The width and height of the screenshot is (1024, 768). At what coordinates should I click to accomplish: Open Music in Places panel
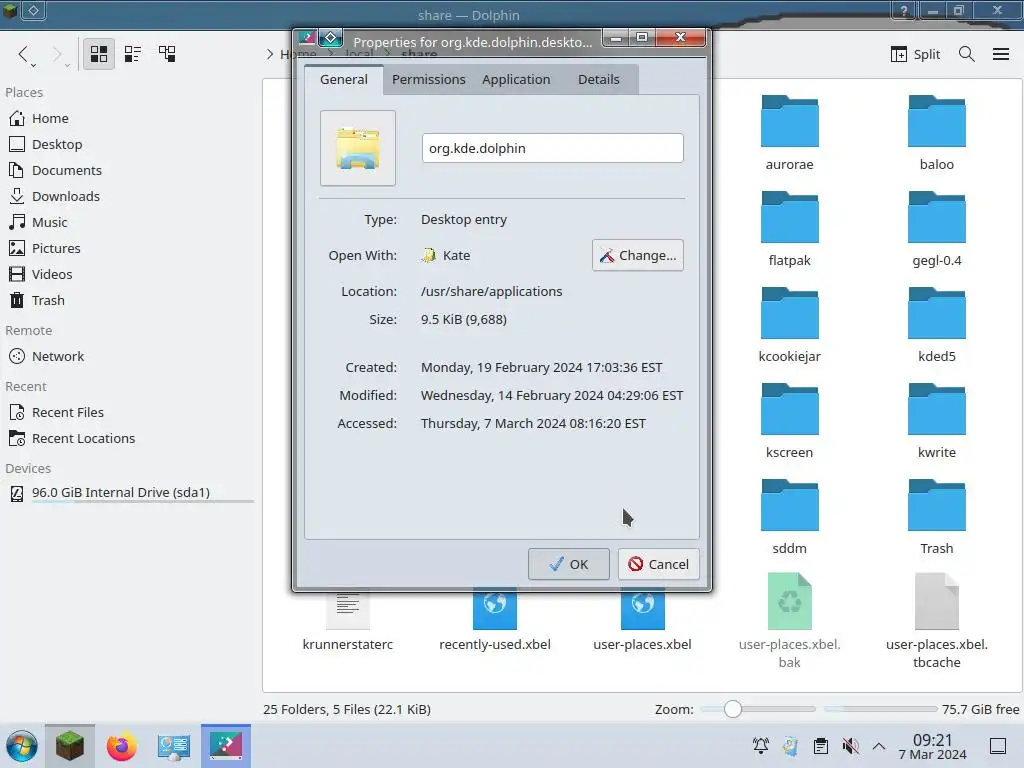click(x=39, y=223)
